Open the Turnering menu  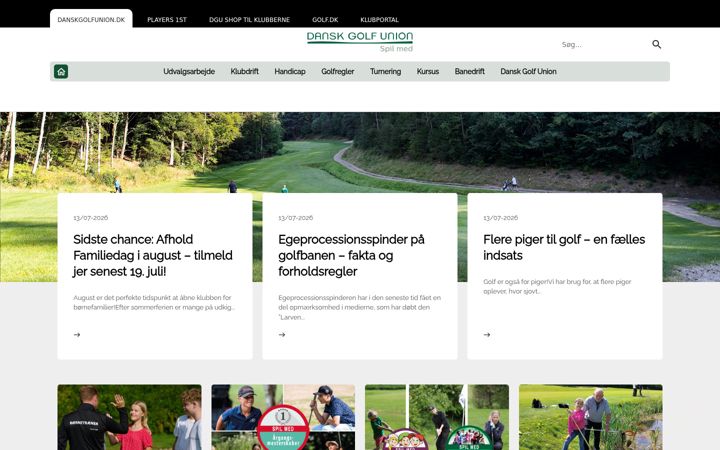[385, 72]
